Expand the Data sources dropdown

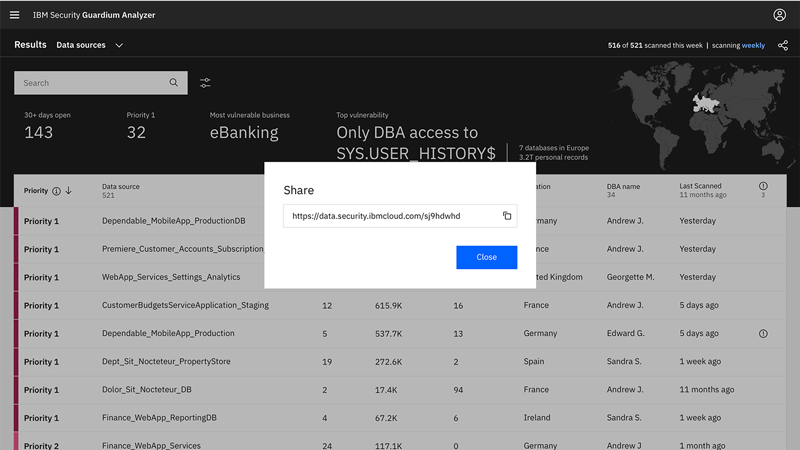(x=90, y=45)
